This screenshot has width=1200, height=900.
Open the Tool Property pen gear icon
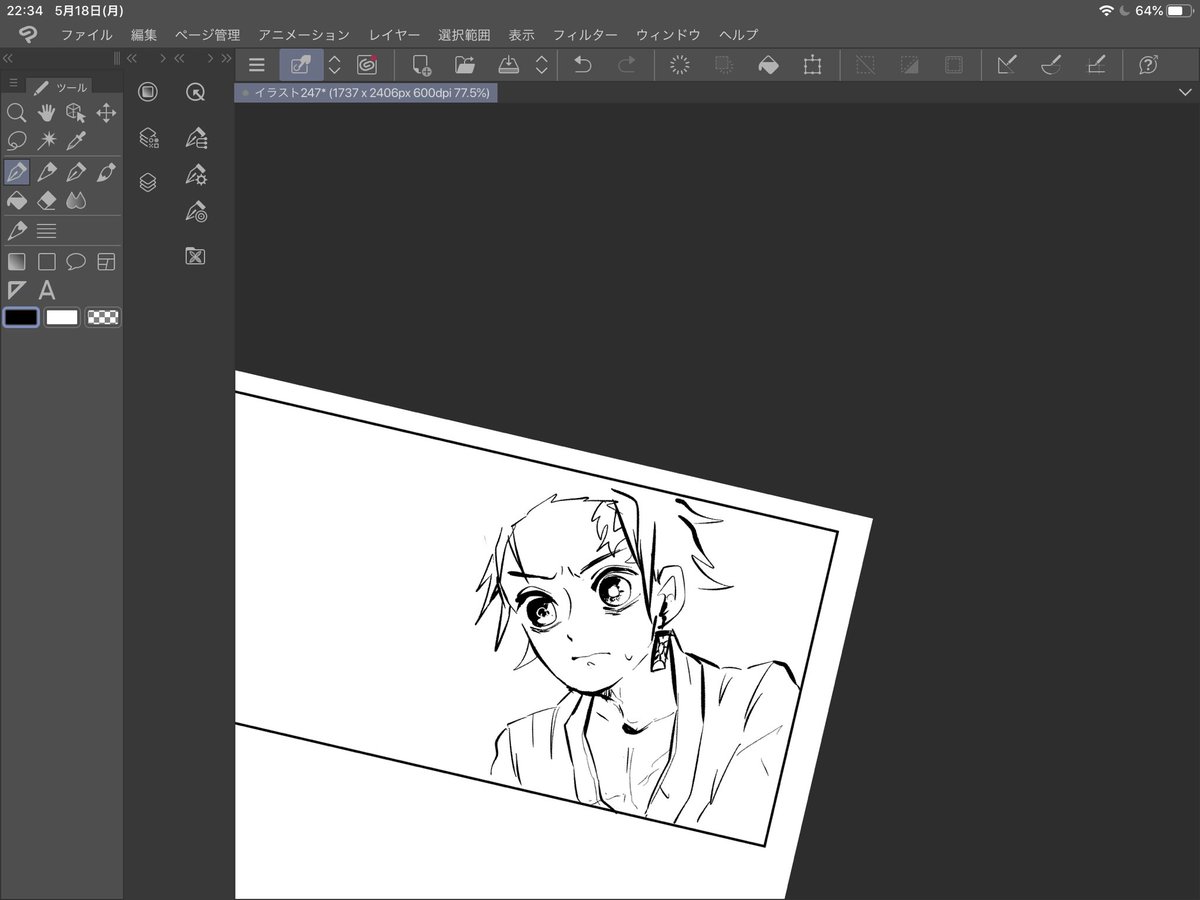(196, 175)
